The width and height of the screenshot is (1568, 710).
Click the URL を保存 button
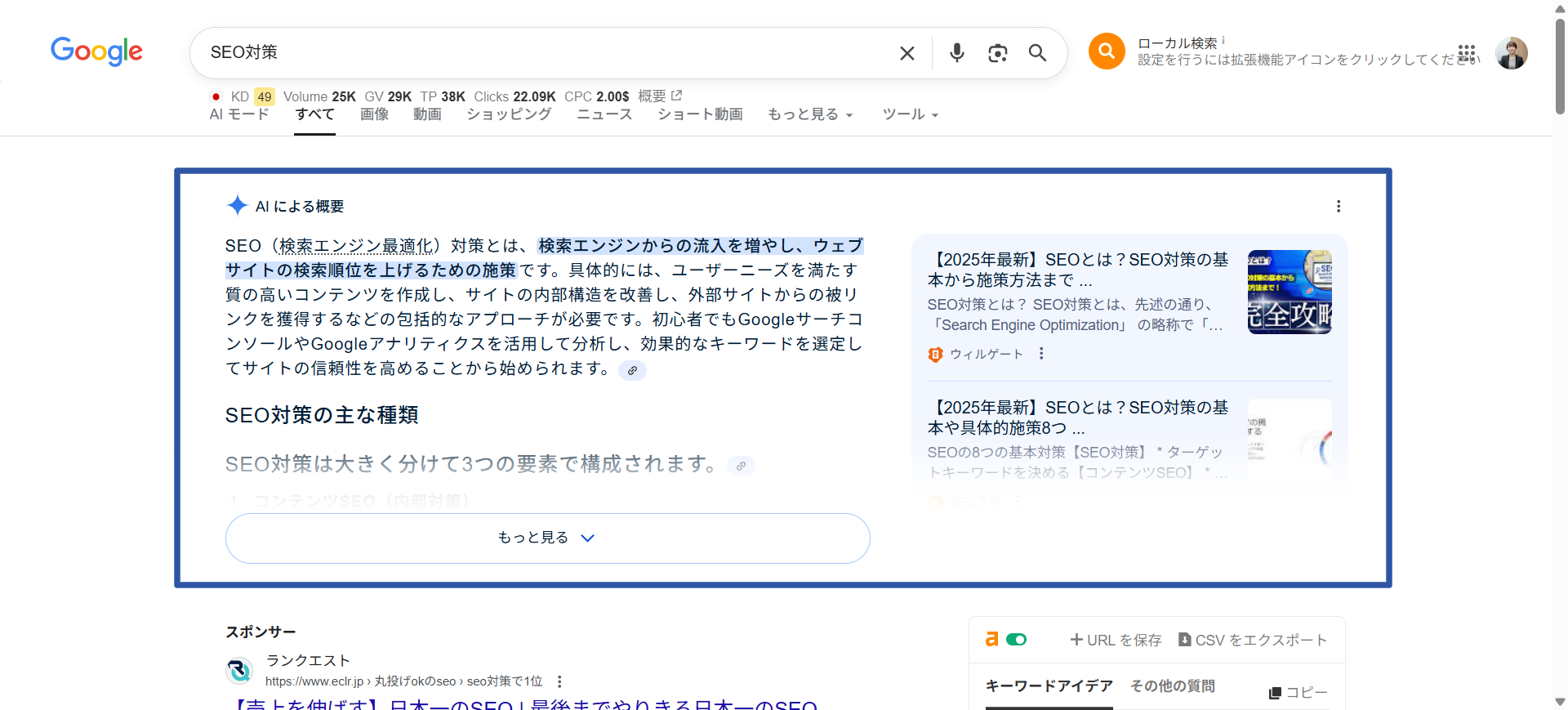click(1116, 640)
